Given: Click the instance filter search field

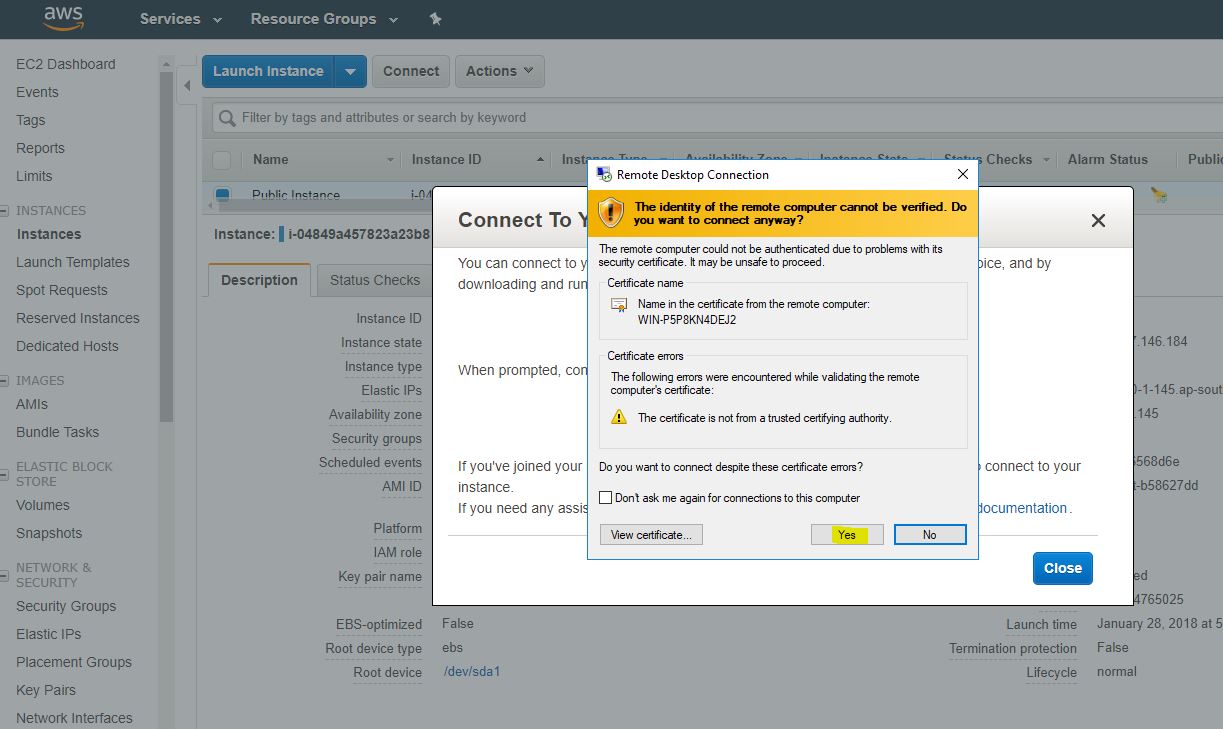Looking at the screenshot, I should coord(700,118).
